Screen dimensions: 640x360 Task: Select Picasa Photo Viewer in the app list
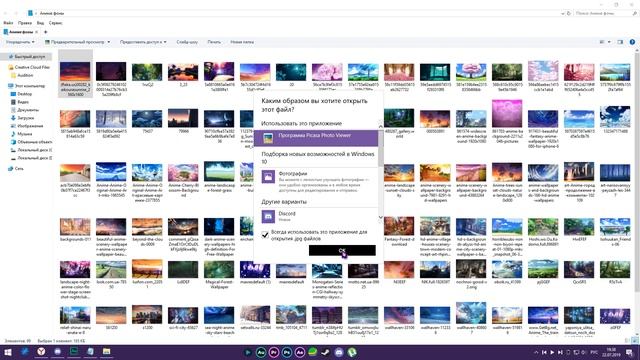pos(316,138)
